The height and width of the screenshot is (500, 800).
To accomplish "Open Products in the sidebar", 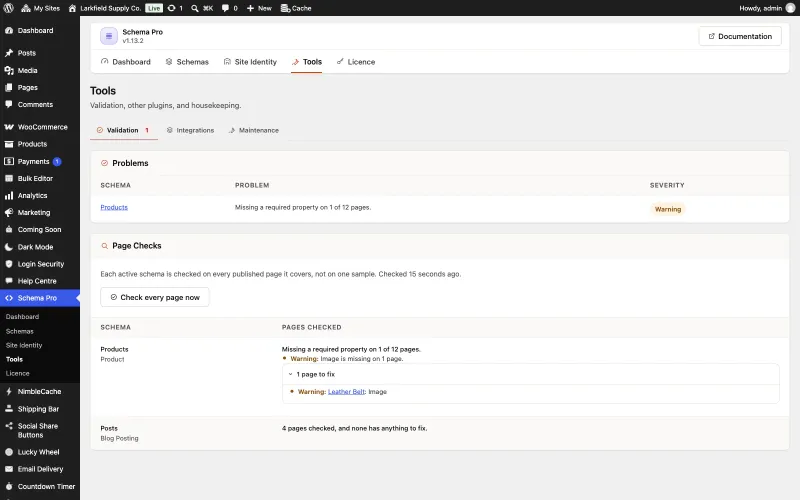I will (40, 144).
